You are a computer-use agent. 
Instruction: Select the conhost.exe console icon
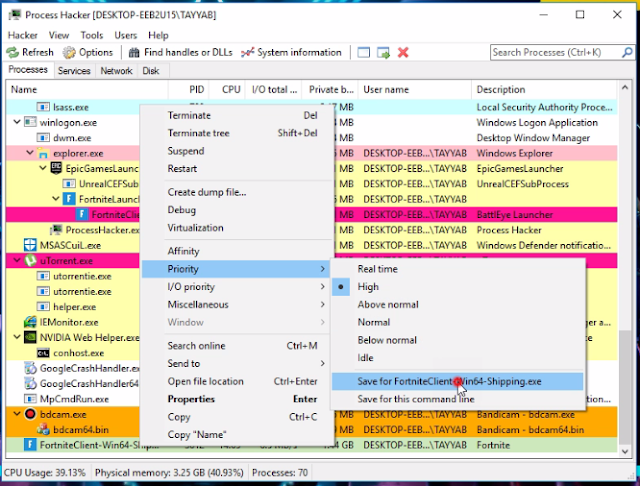(x=43, y=353)
